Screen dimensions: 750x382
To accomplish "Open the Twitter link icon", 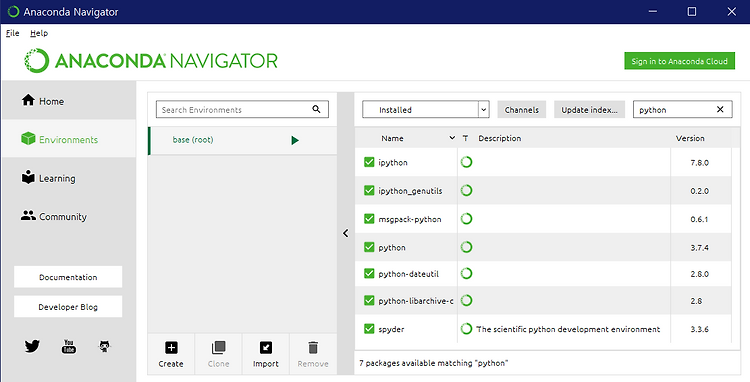I will tap(32, 346).
